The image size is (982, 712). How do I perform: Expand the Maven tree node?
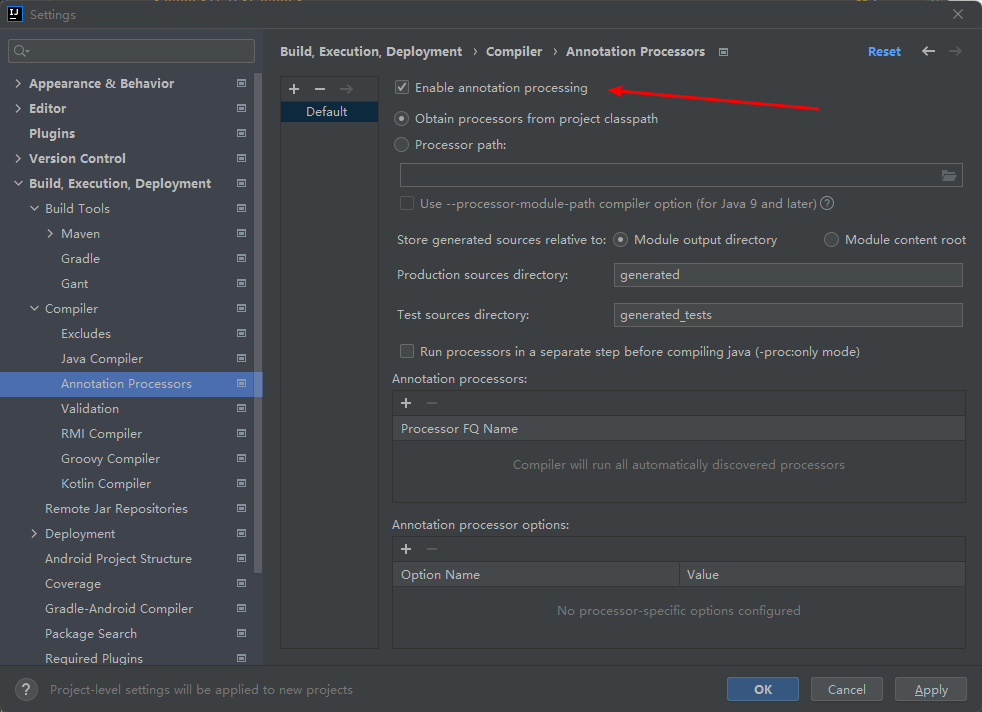pyautogui.click(x=50, y=234)
